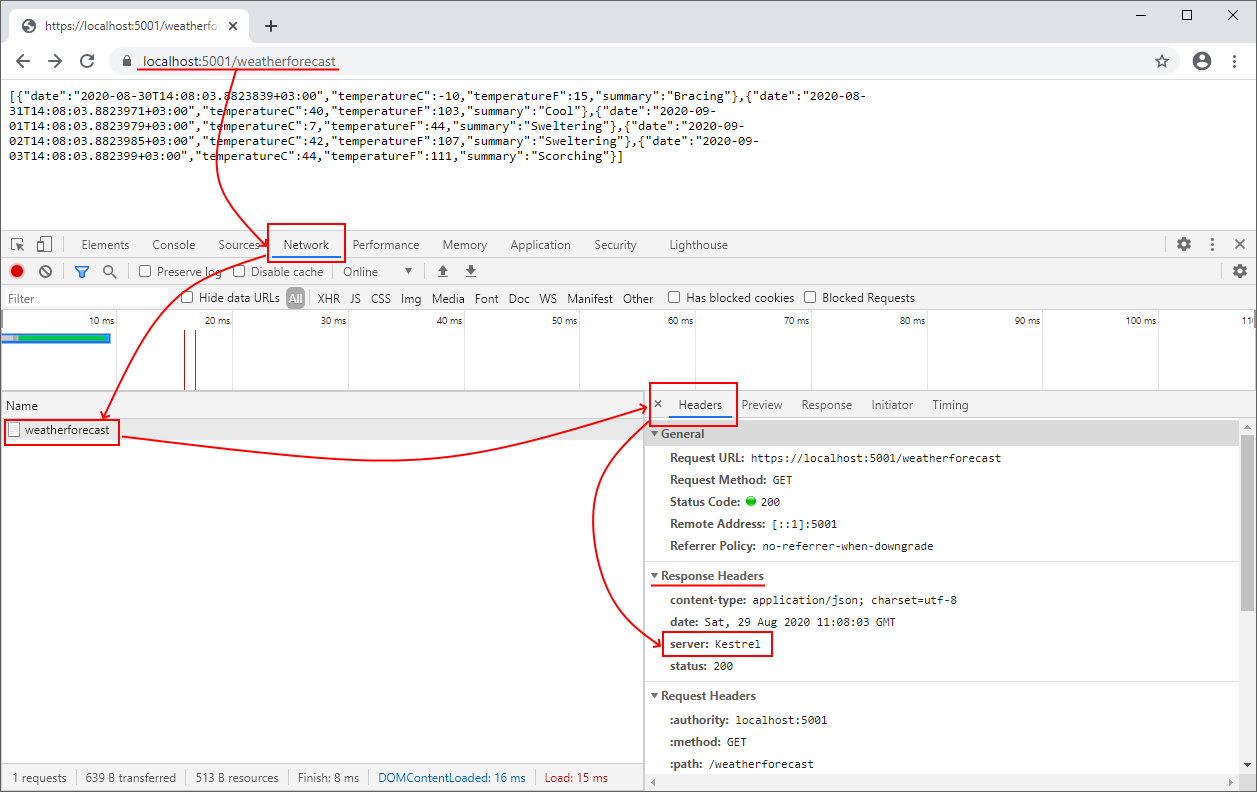The width and height of the screenshot is (1257, 792).
Task: Filter requests by Img
Action: click(411, 298)
